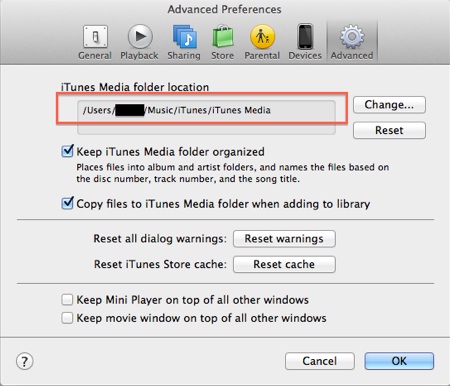
Task: Click the 'iTunes Media folder location' label
Action: coord(135,87)
